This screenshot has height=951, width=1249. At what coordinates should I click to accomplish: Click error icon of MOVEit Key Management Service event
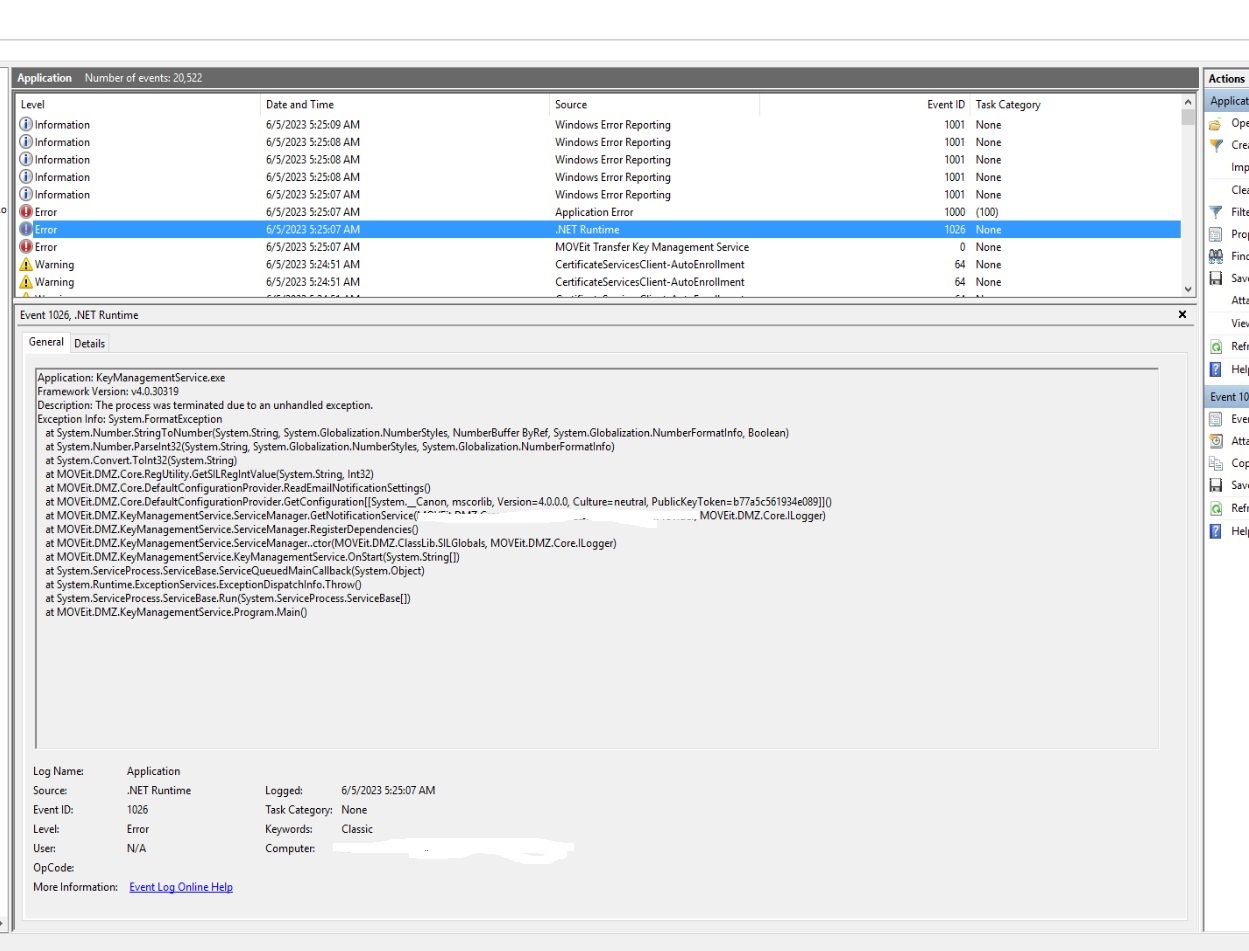[26, 247]
